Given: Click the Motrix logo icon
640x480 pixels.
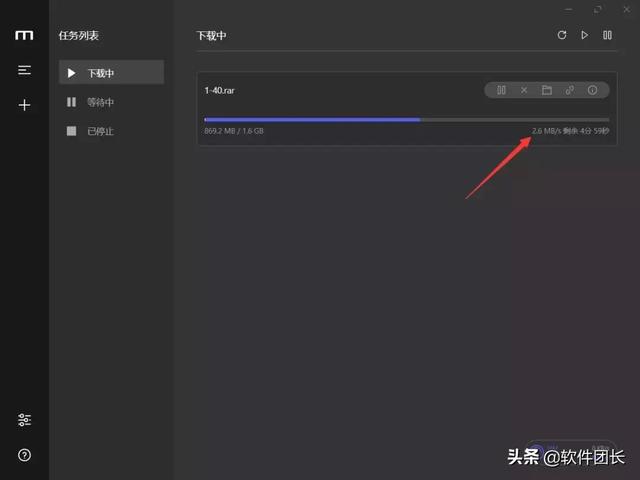Looking at the screenshot, I should click(x=24, y=36).
